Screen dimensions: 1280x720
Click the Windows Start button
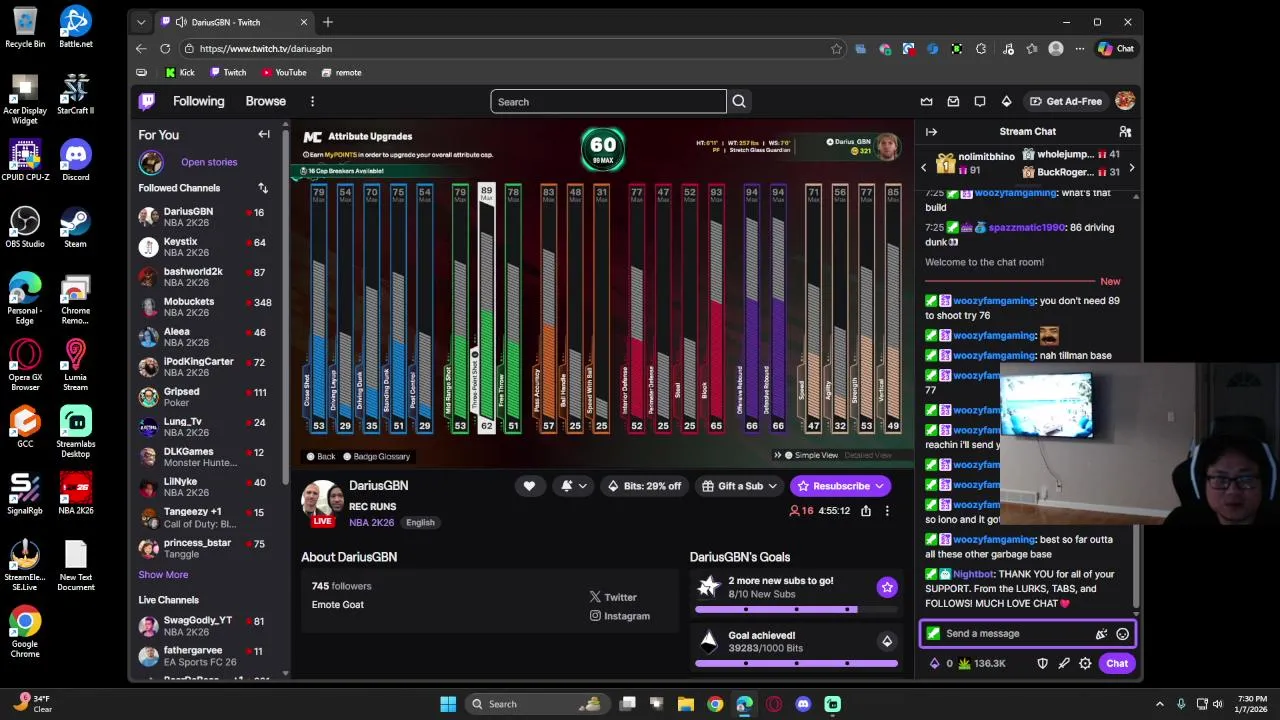(x=448, y=704)
